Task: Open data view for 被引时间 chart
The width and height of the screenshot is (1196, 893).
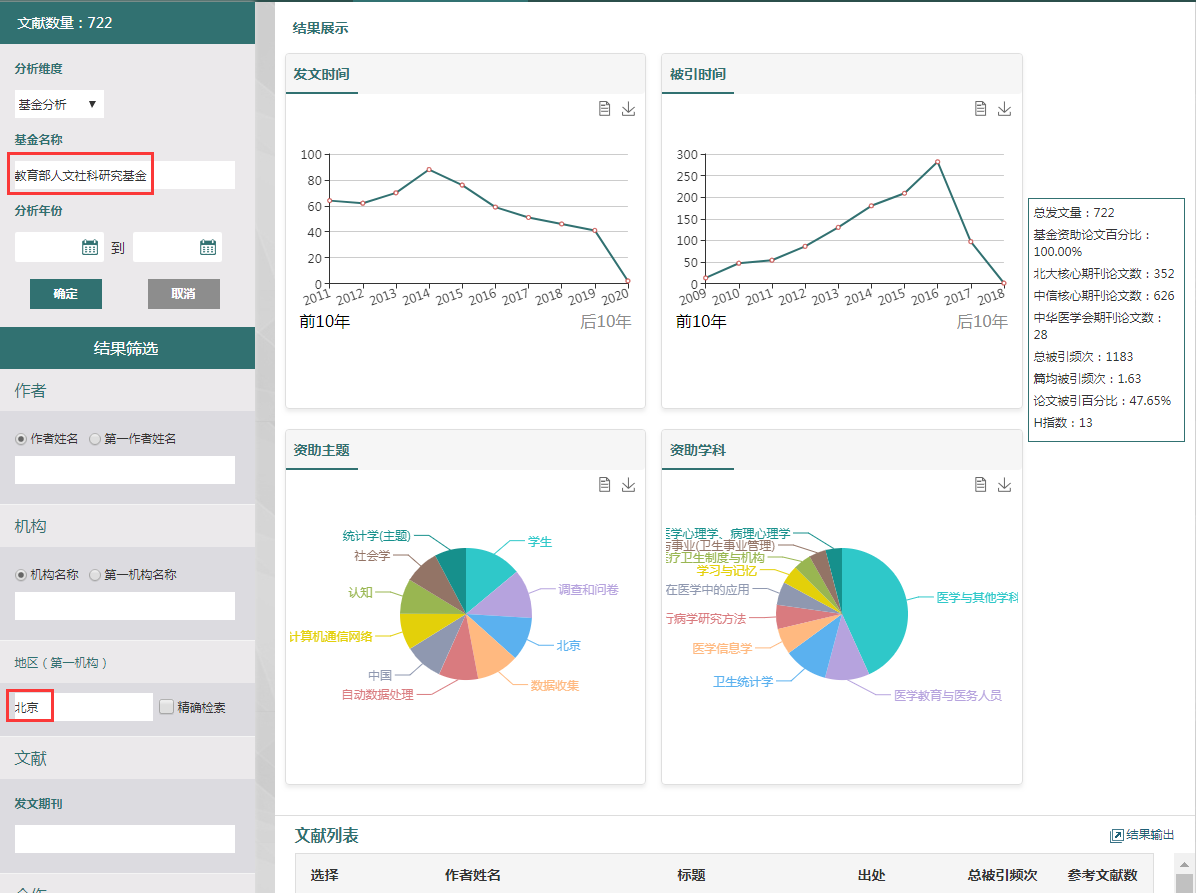Action: (981, 109)
